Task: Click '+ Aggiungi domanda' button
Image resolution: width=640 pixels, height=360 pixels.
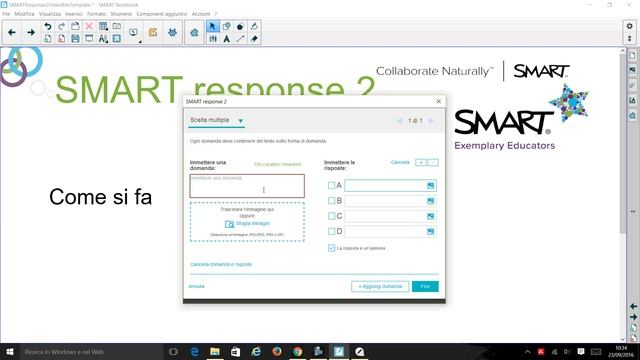Action: coord(380,287)
